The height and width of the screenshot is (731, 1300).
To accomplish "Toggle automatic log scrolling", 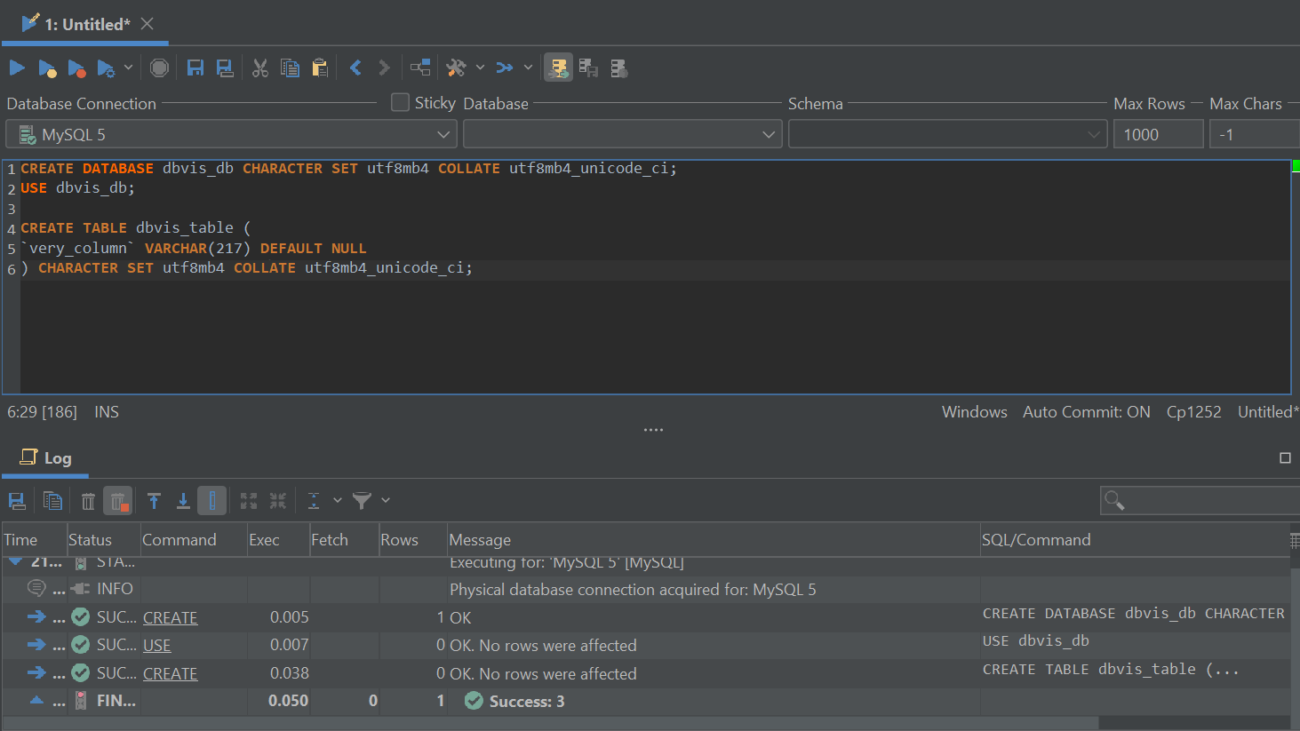I will [x=211, y=500].
